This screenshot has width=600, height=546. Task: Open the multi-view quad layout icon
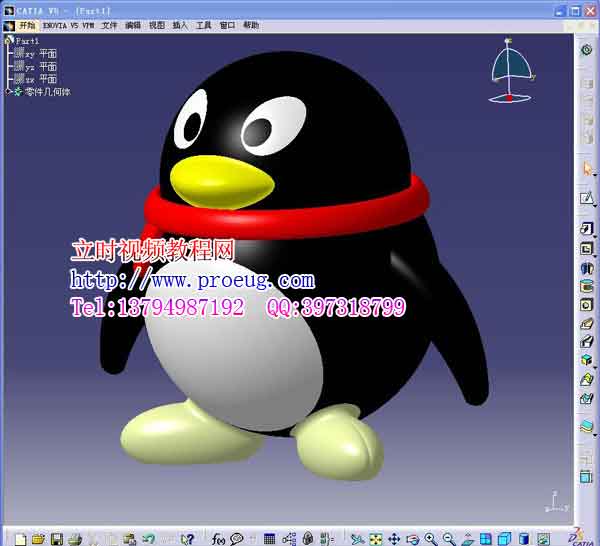(486, 539)
